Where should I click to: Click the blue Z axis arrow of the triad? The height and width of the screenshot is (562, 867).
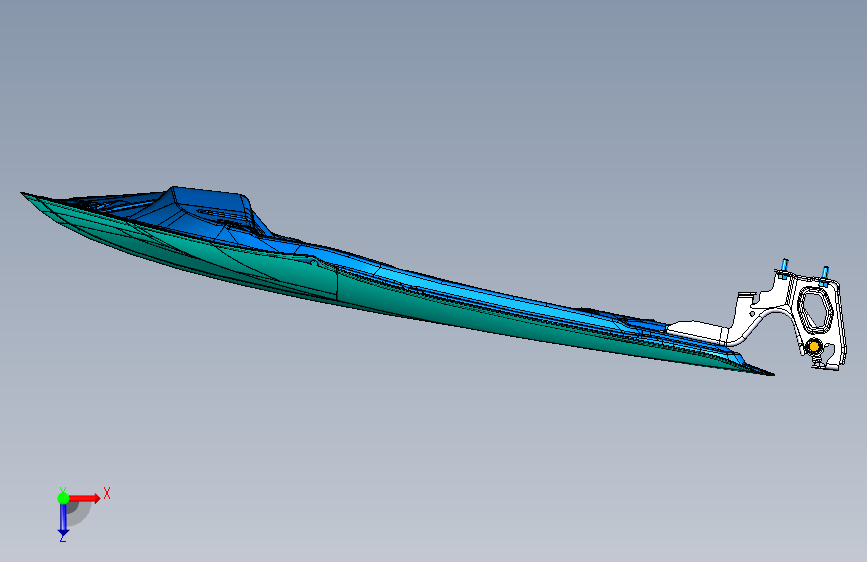pyautogui.click(x=63, y=520)
